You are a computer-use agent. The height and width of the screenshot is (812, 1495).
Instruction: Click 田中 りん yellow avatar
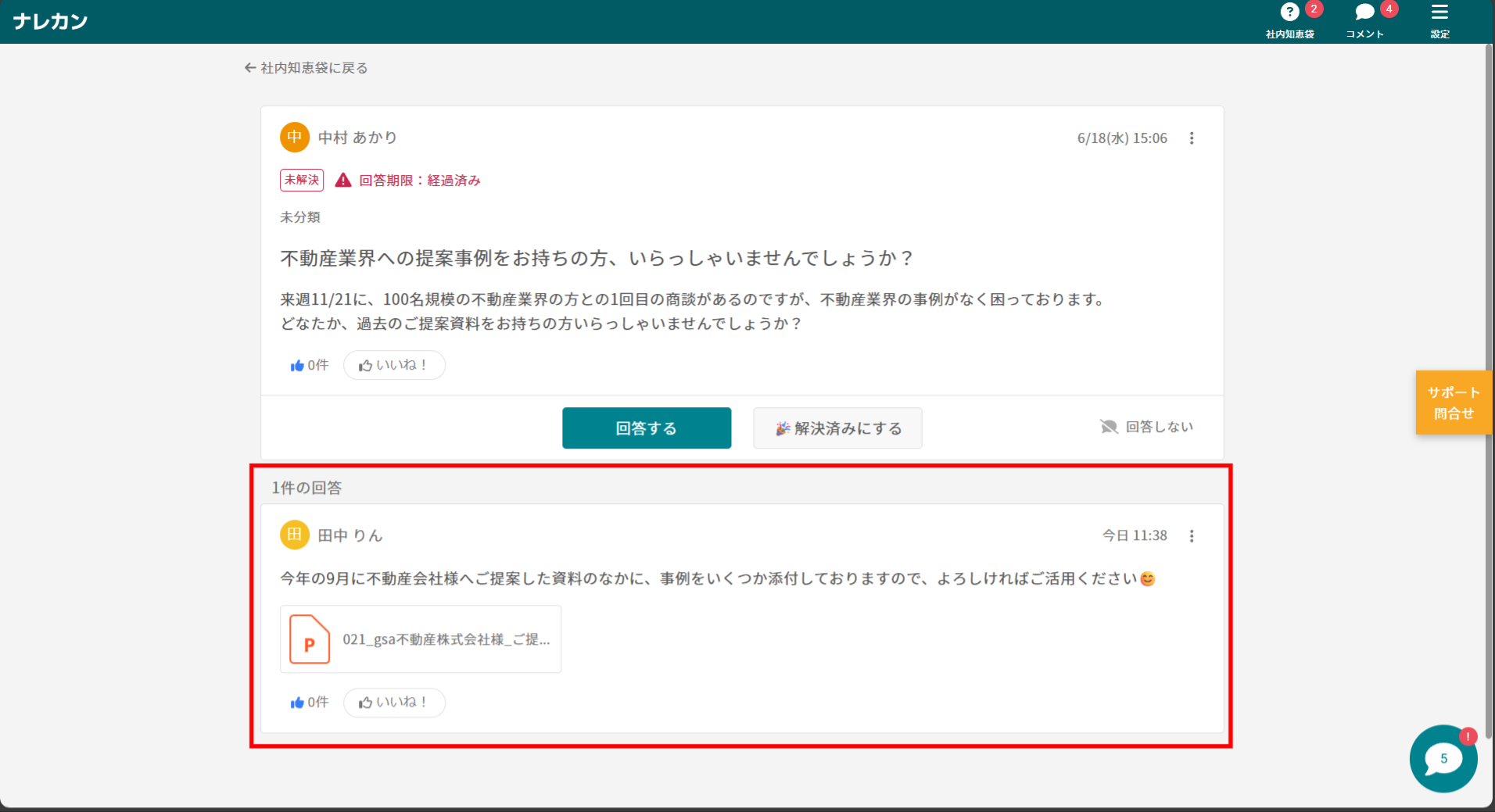coord(295,535)
